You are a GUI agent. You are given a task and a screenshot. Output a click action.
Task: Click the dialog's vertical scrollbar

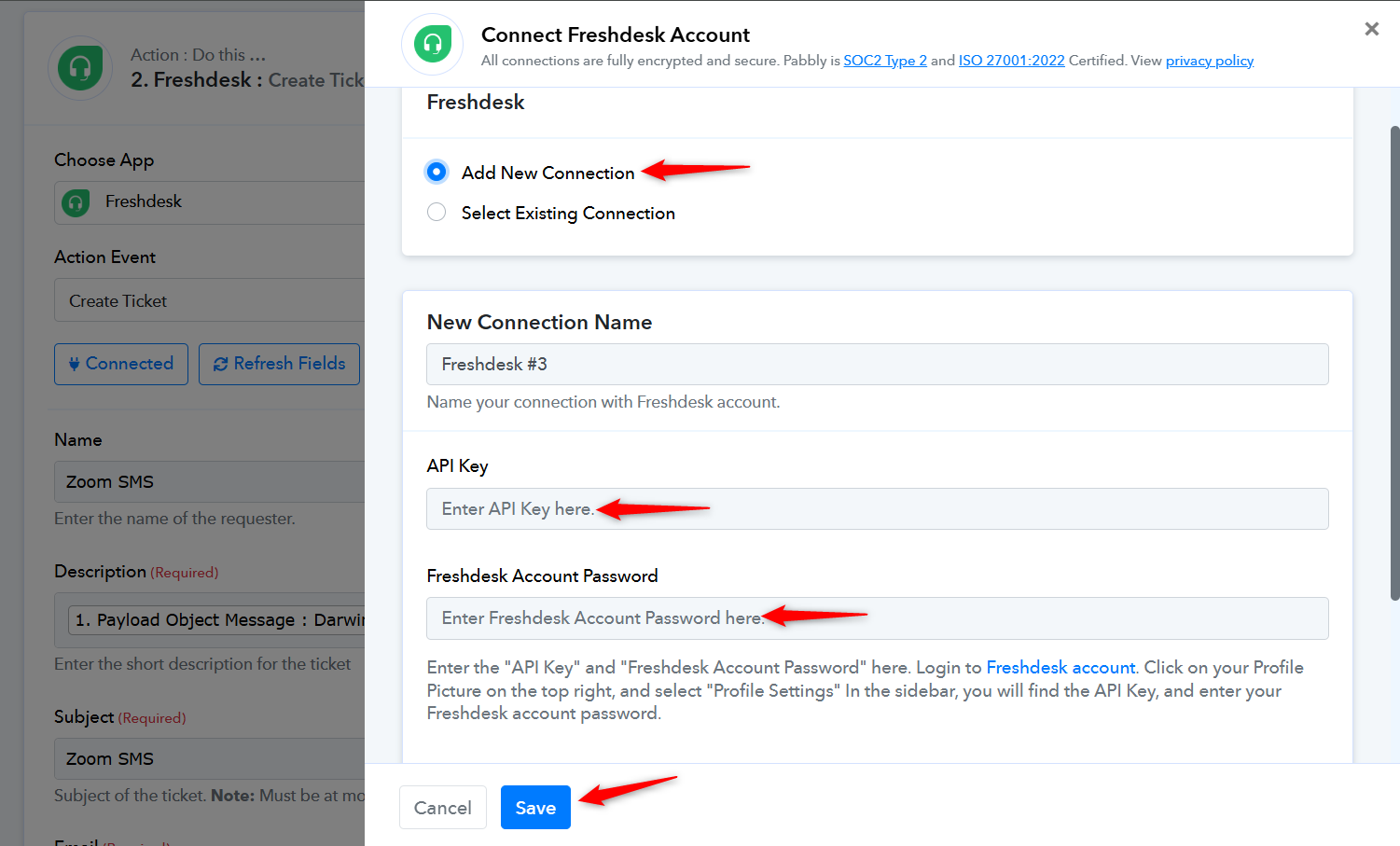pyautogui.click(x=1394, y=364)
